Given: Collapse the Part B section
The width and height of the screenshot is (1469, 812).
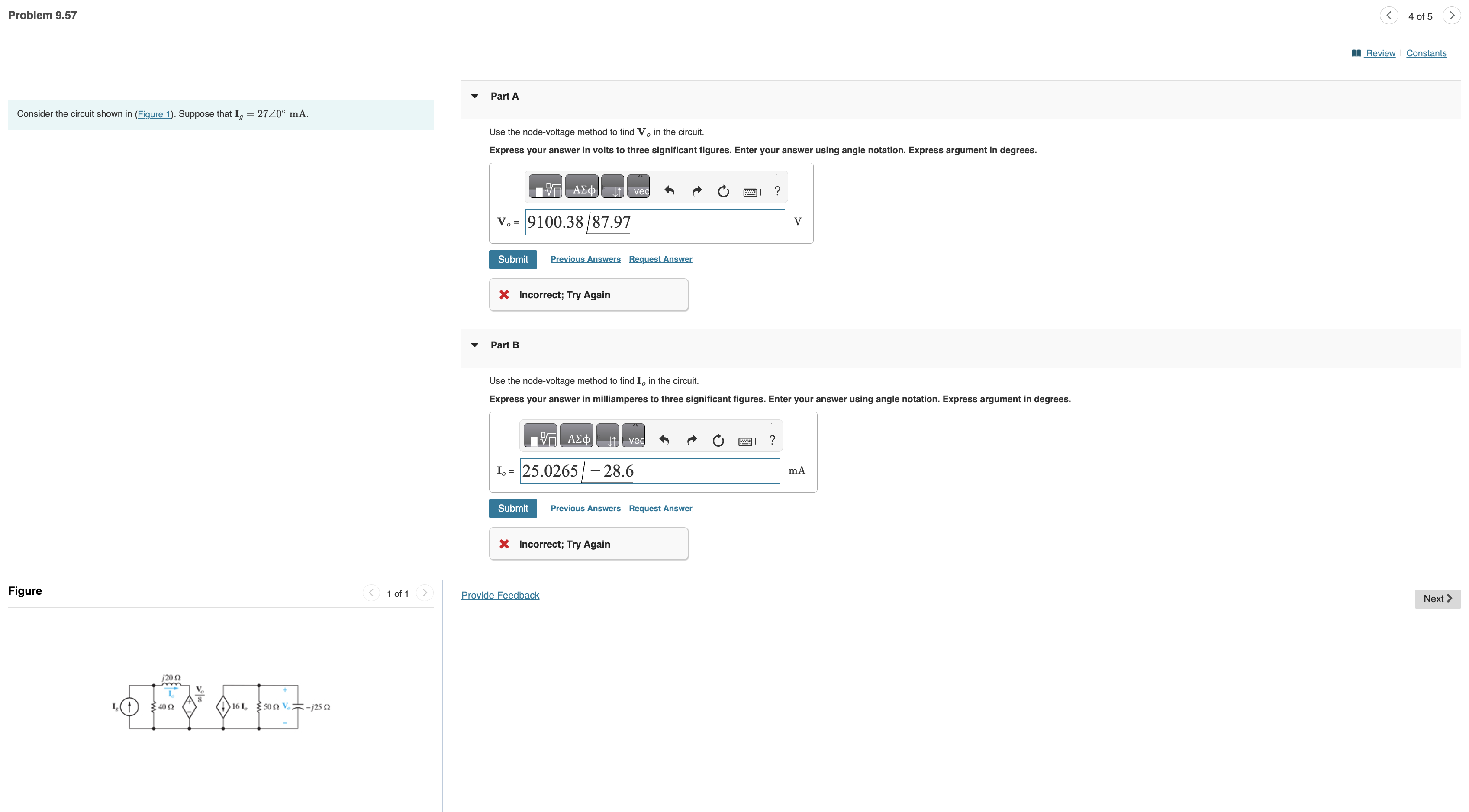Looking at the screenshot, I should coord(474,345).
